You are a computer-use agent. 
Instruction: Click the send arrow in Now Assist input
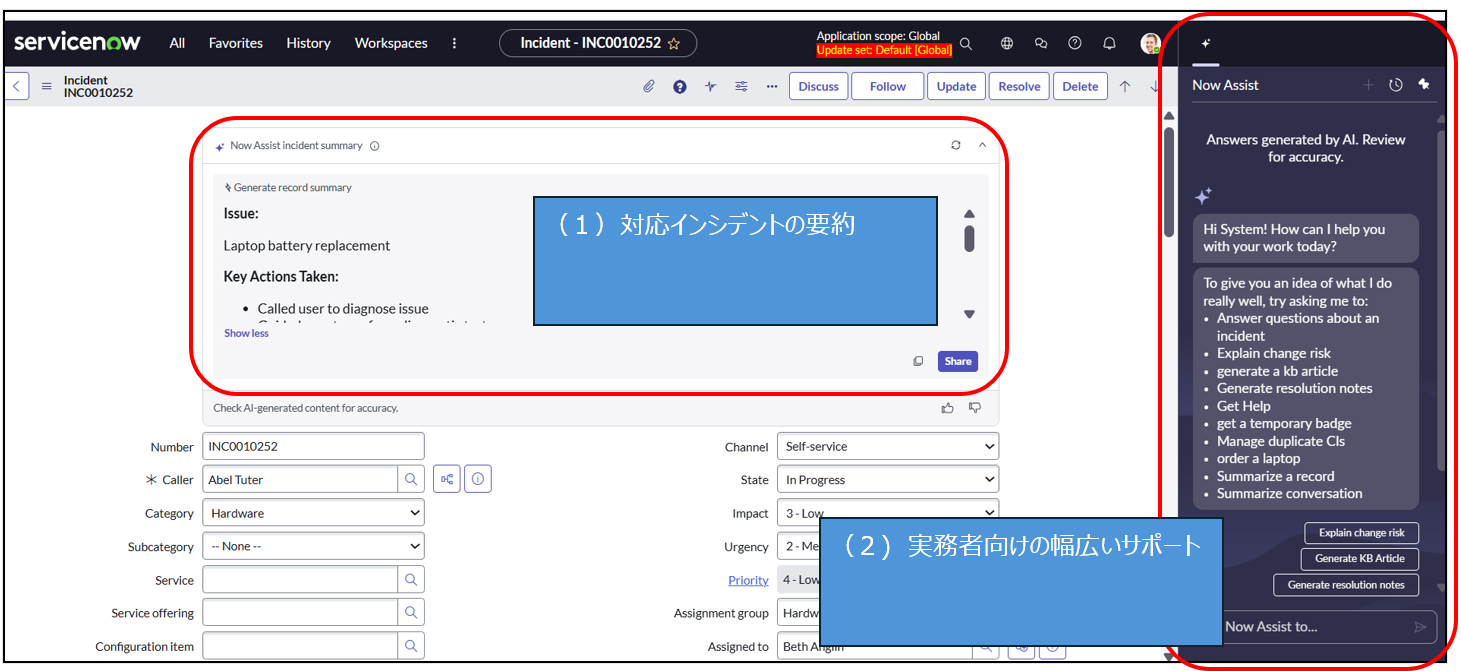click(1420, 627)
